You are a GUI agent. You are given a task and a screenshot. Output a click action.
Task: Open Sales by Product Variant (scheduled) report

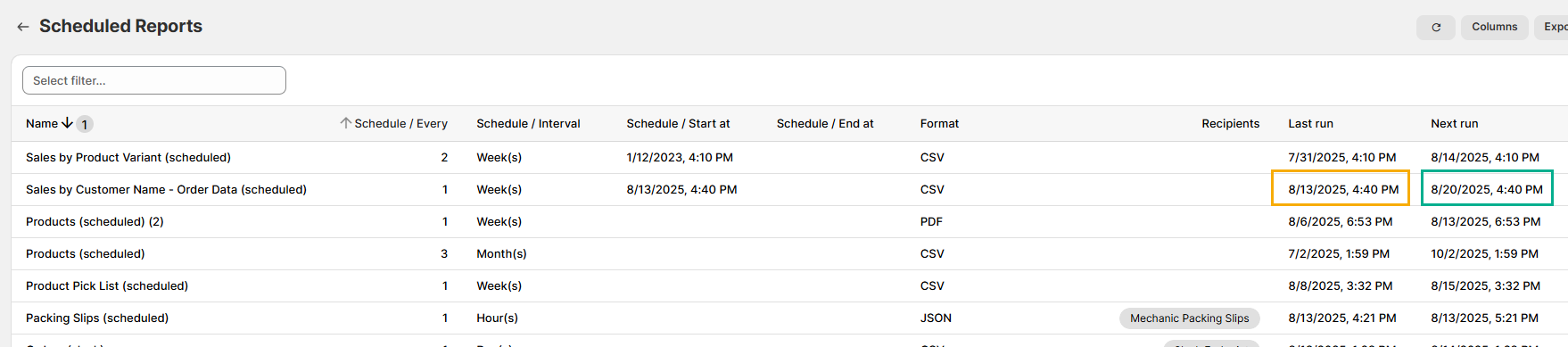click(128, 158)
